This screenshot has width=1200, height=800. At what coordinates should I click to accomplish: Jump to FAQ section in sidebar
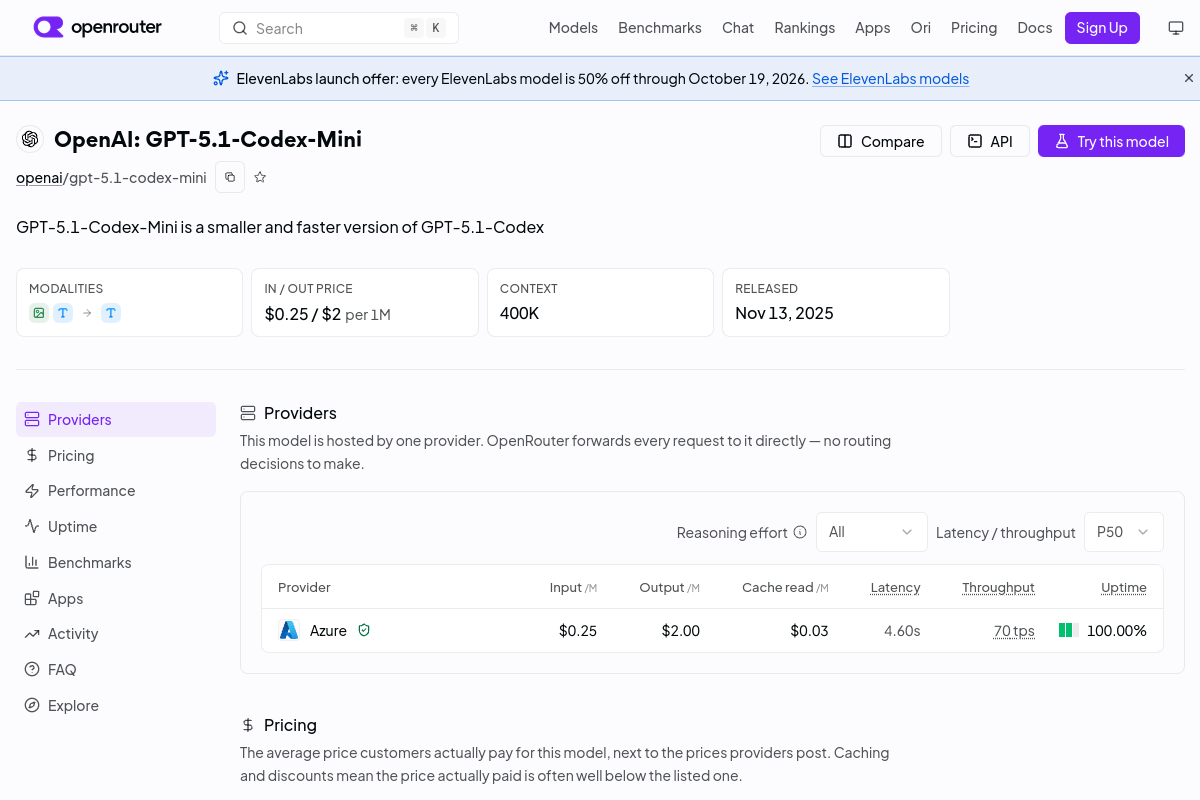[x=116, y=669]
